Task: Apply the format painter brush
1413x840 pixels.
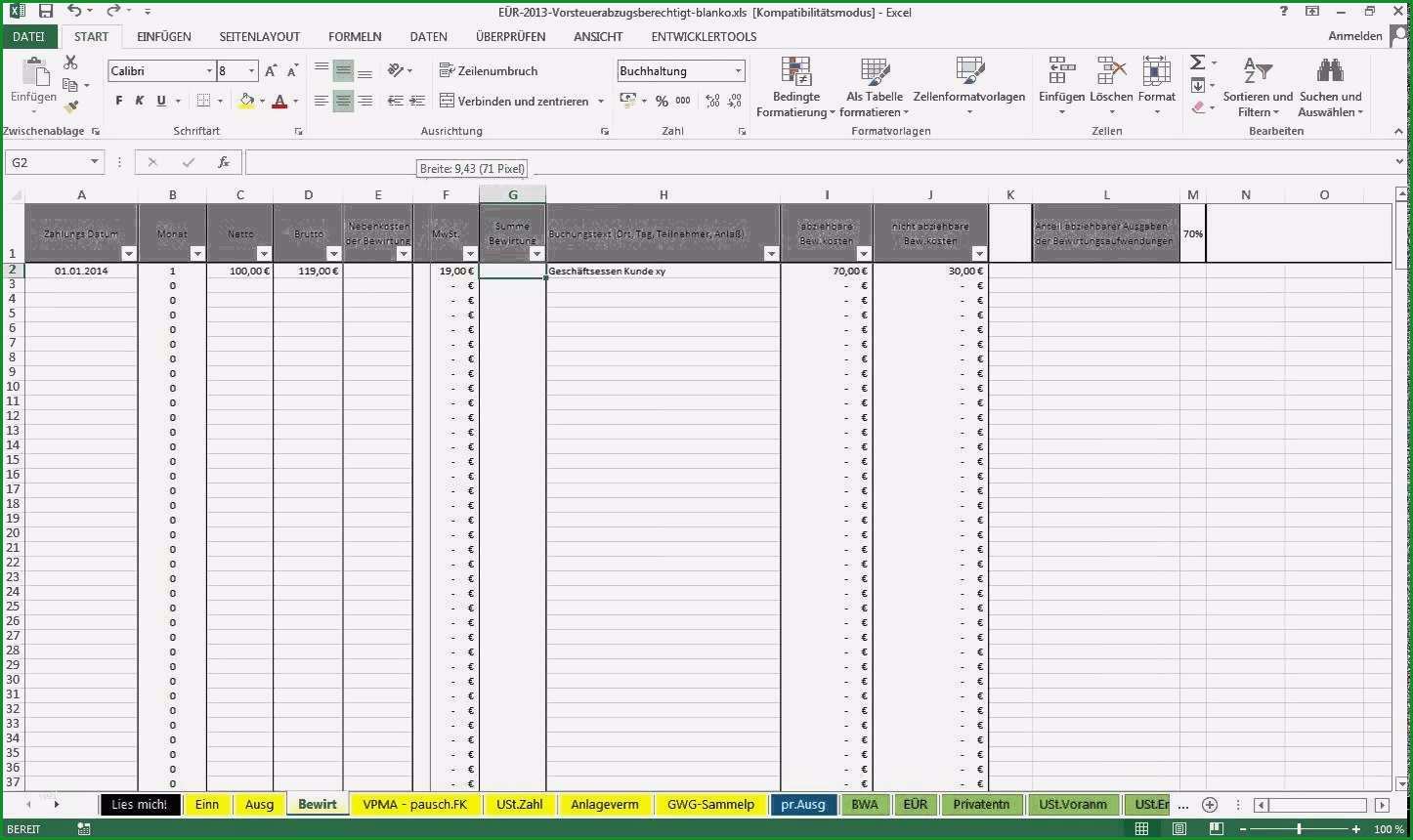Action: (x=70, y=106)
